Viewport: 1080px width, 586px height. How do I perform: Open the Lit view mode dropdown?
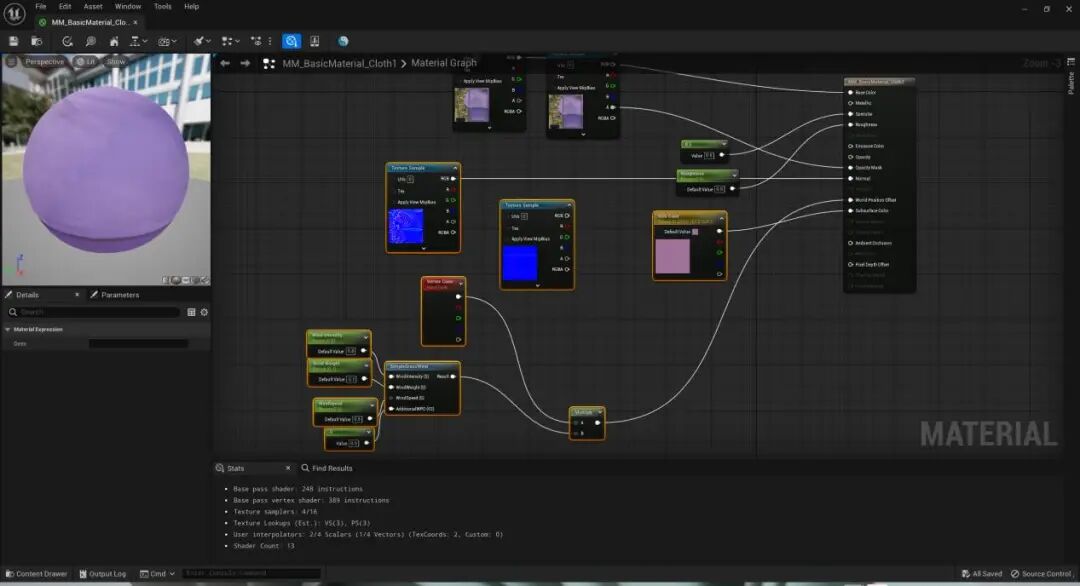pos(86,61)
